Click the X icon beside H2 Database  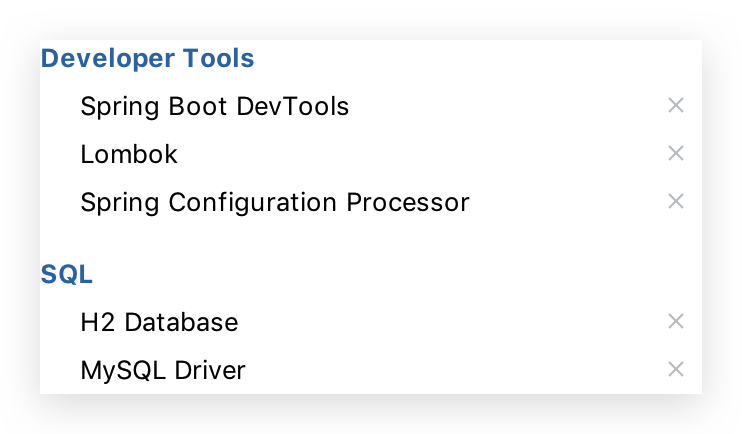pyautogui.click(x=676, y=321)
